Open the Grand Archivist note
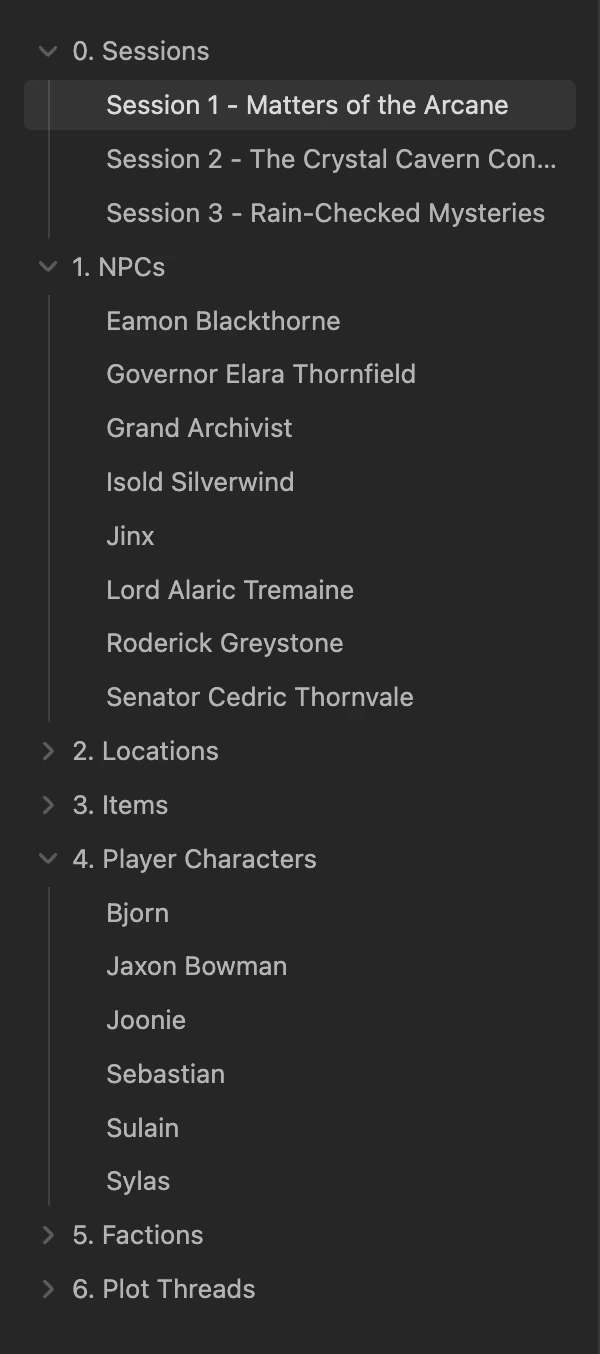Viewport: 600px width, 1354px height. pyautogui.click(x=199, y=428)
